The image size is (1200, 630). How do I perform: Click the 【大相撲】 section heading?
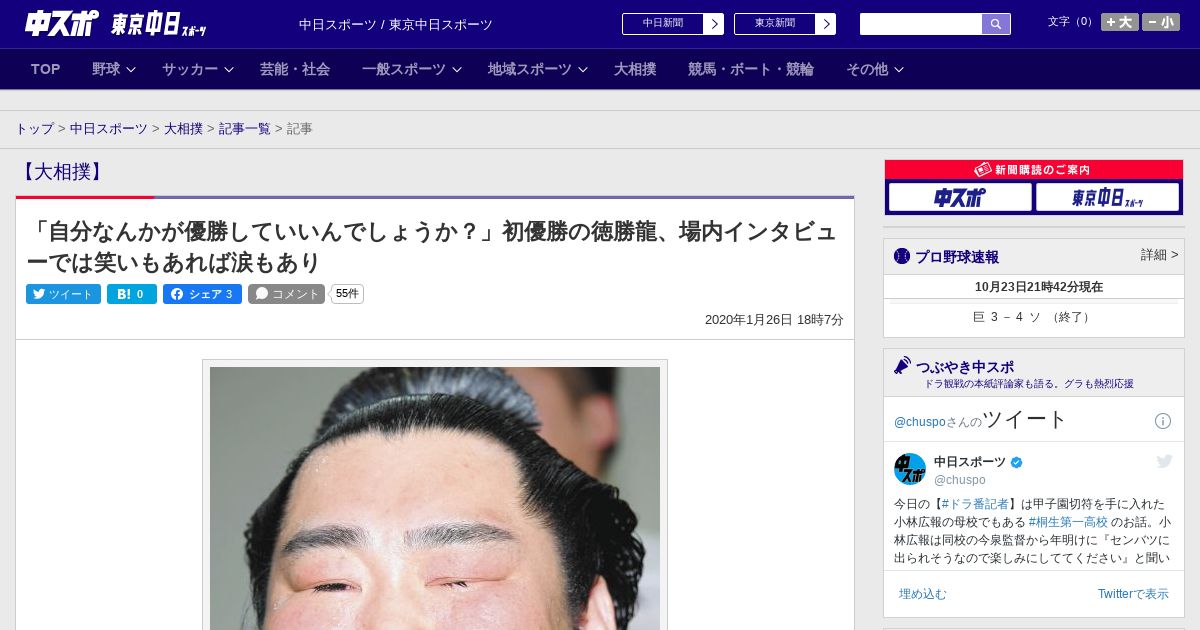pos(63,172)
